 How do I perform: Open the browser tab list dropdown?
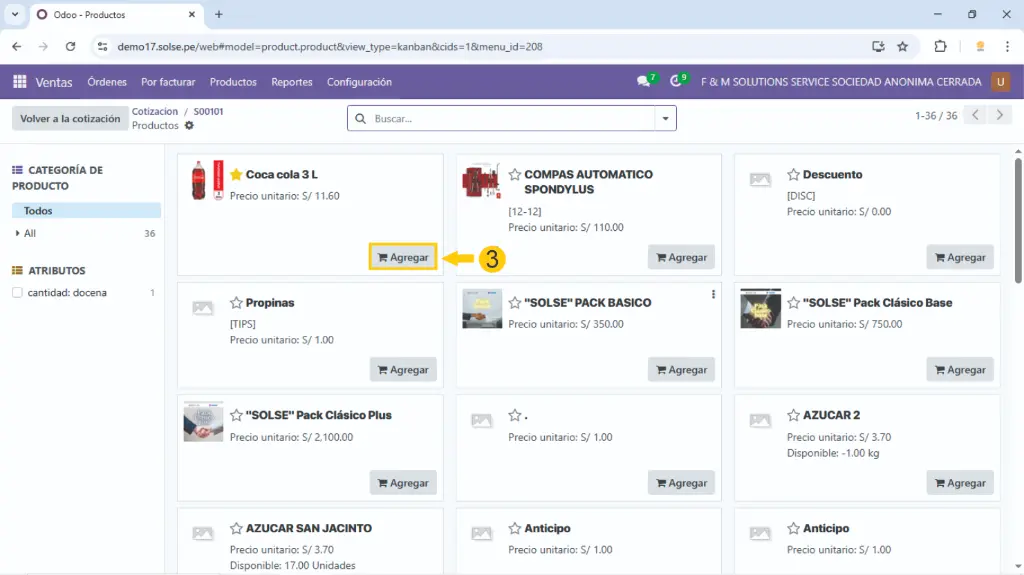15,14
